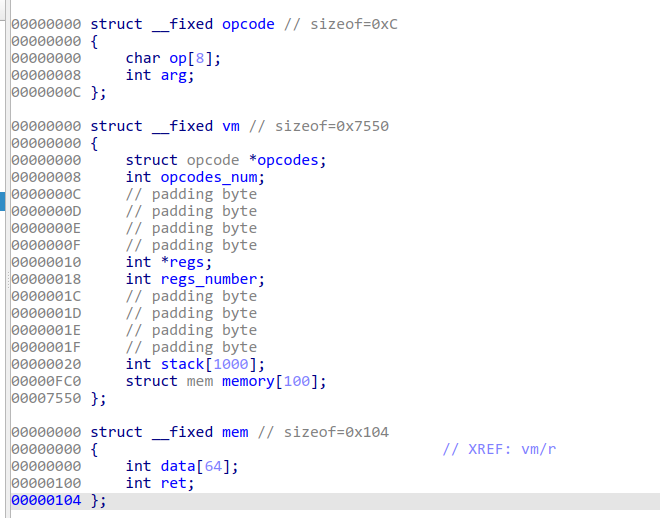The width and height of the screenshot is (660, 518).
Task: Follow the 'opcode' type in '*opcodes' member
Action: pyautogui.click(x=212, y=160)
